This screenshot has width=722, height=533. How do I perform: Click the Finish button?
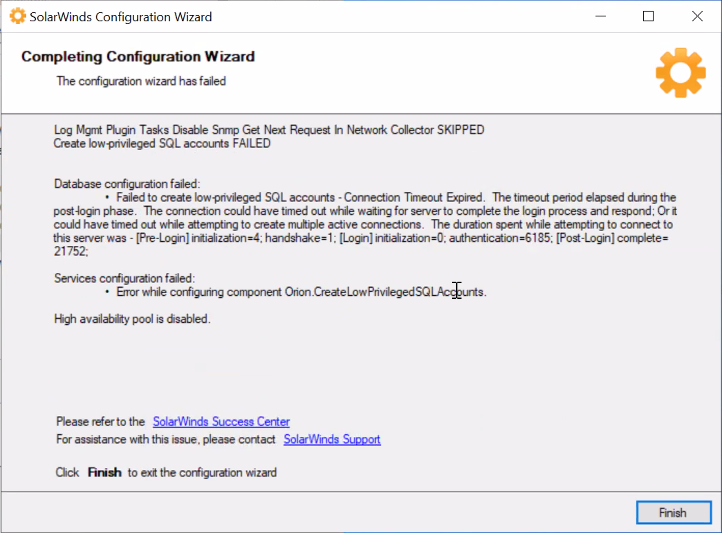pos(674,512)
